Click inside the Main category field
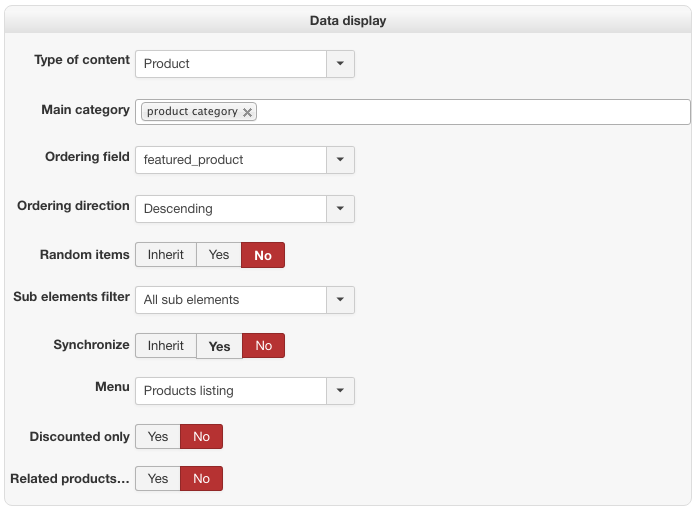Screen dimensions: 699x512 (x=470, y=112)
